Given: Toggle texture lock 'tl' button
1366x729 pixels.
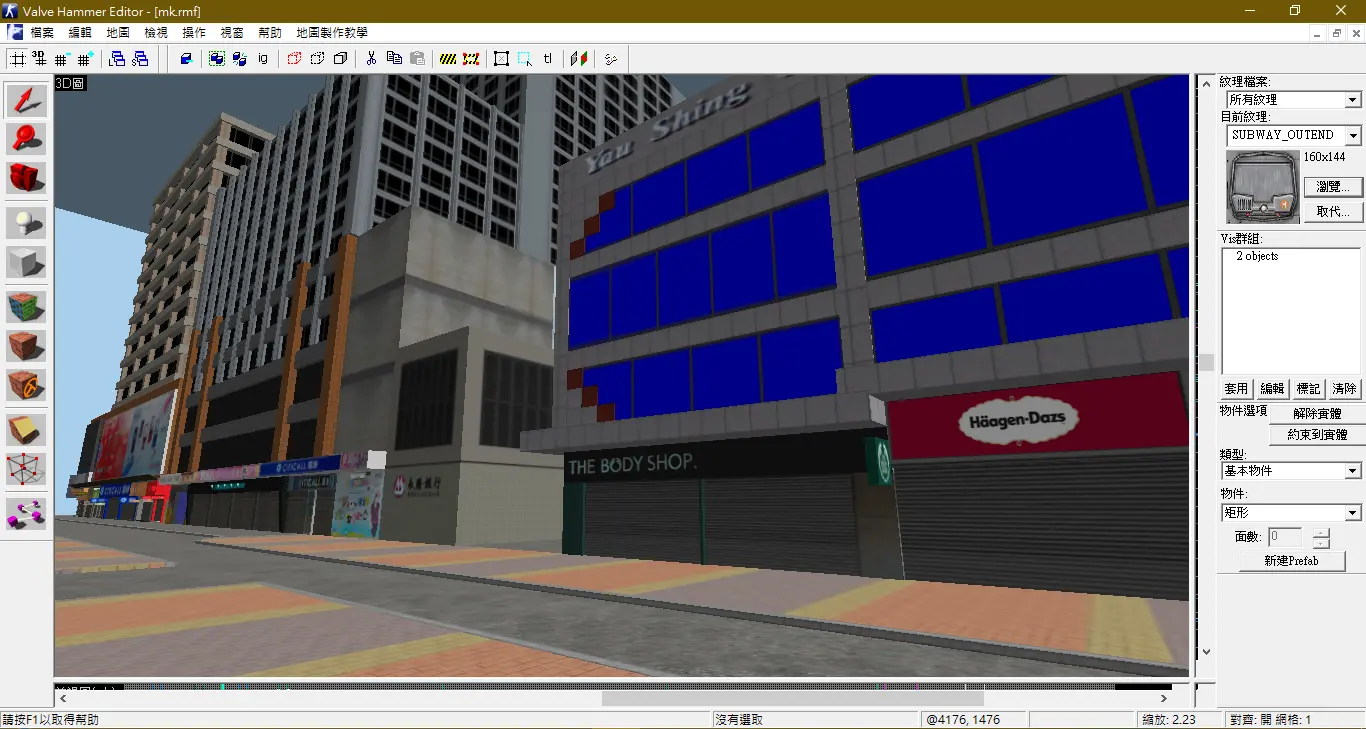Looking at the screenshot, I should pos(548,59).
